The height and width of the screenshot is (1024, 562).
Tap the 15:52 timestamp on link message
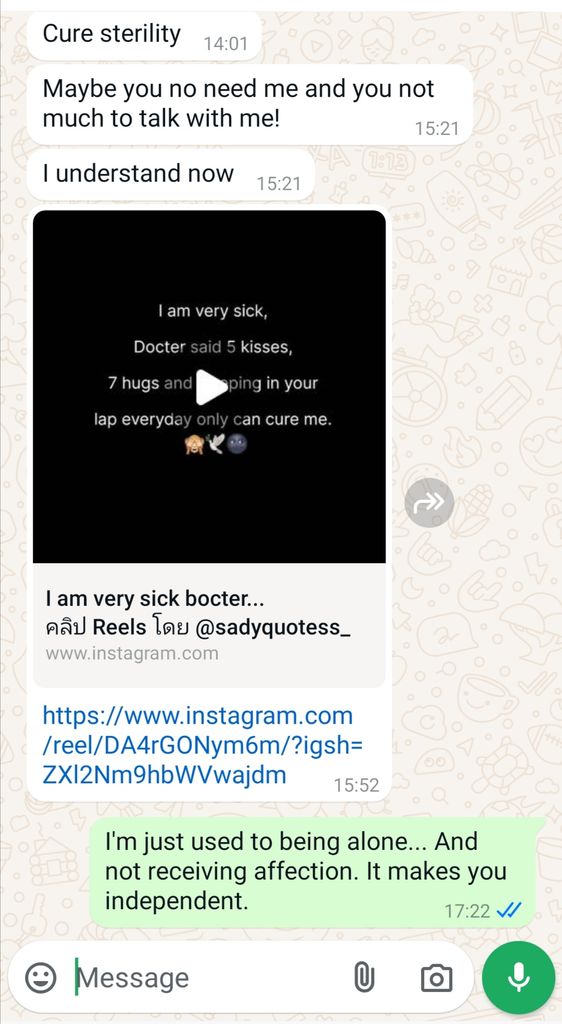356,784
